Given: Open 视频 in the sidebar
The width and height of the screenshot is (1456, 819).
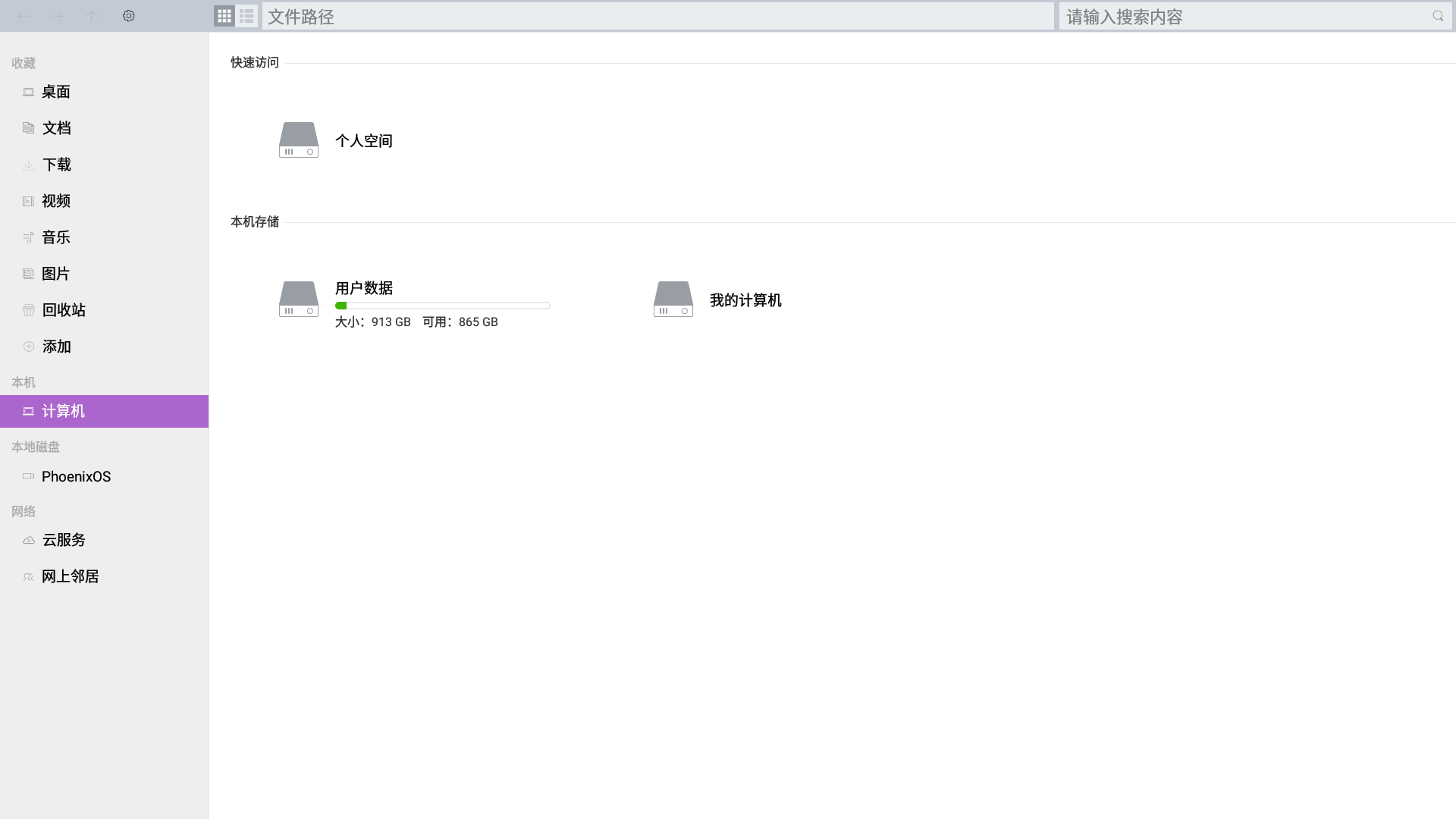Looking at the screenshot, I should (104, 201).
